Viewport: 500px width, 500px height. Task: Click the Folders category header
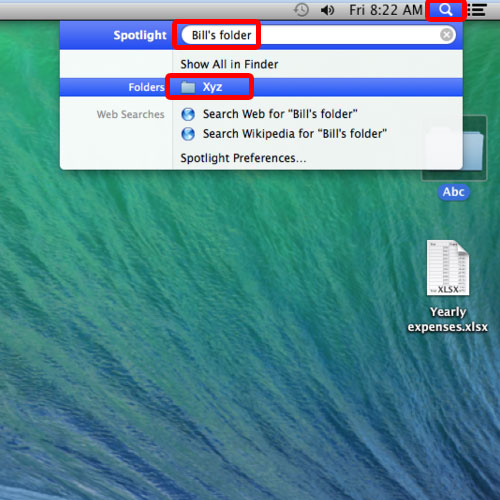[146, 87]
